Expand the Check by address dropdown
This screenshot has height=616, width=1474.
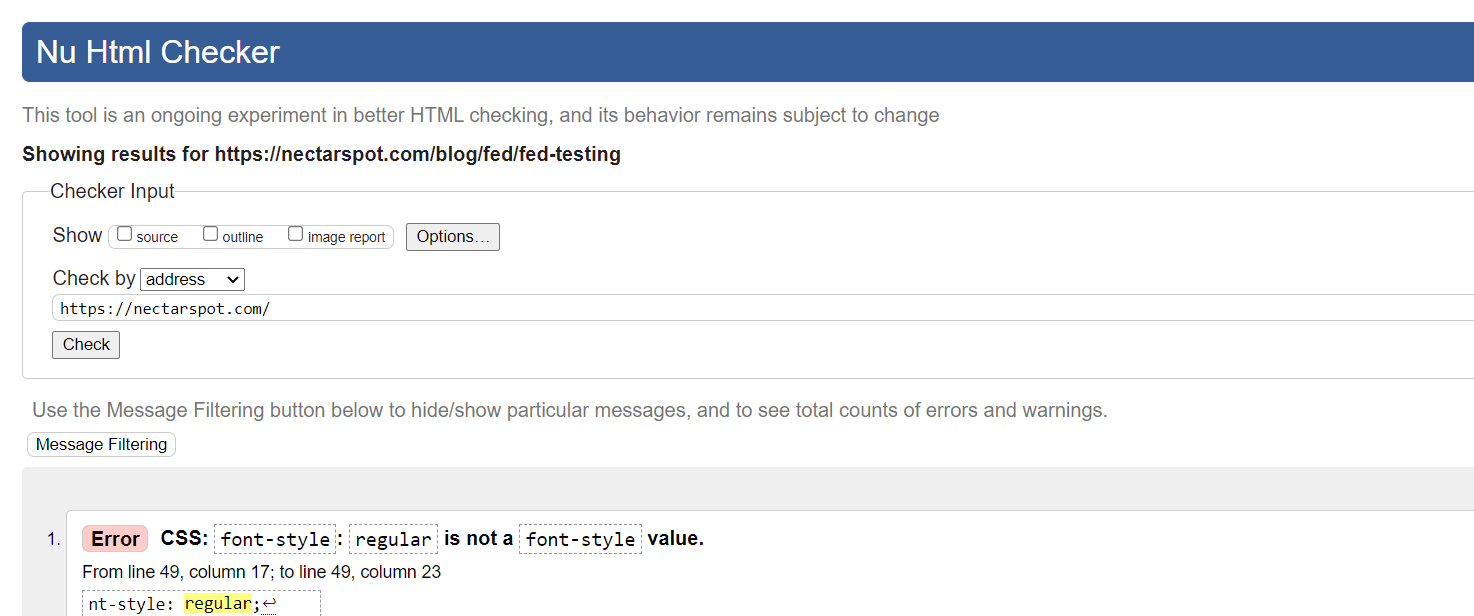(x=193, y=279)
